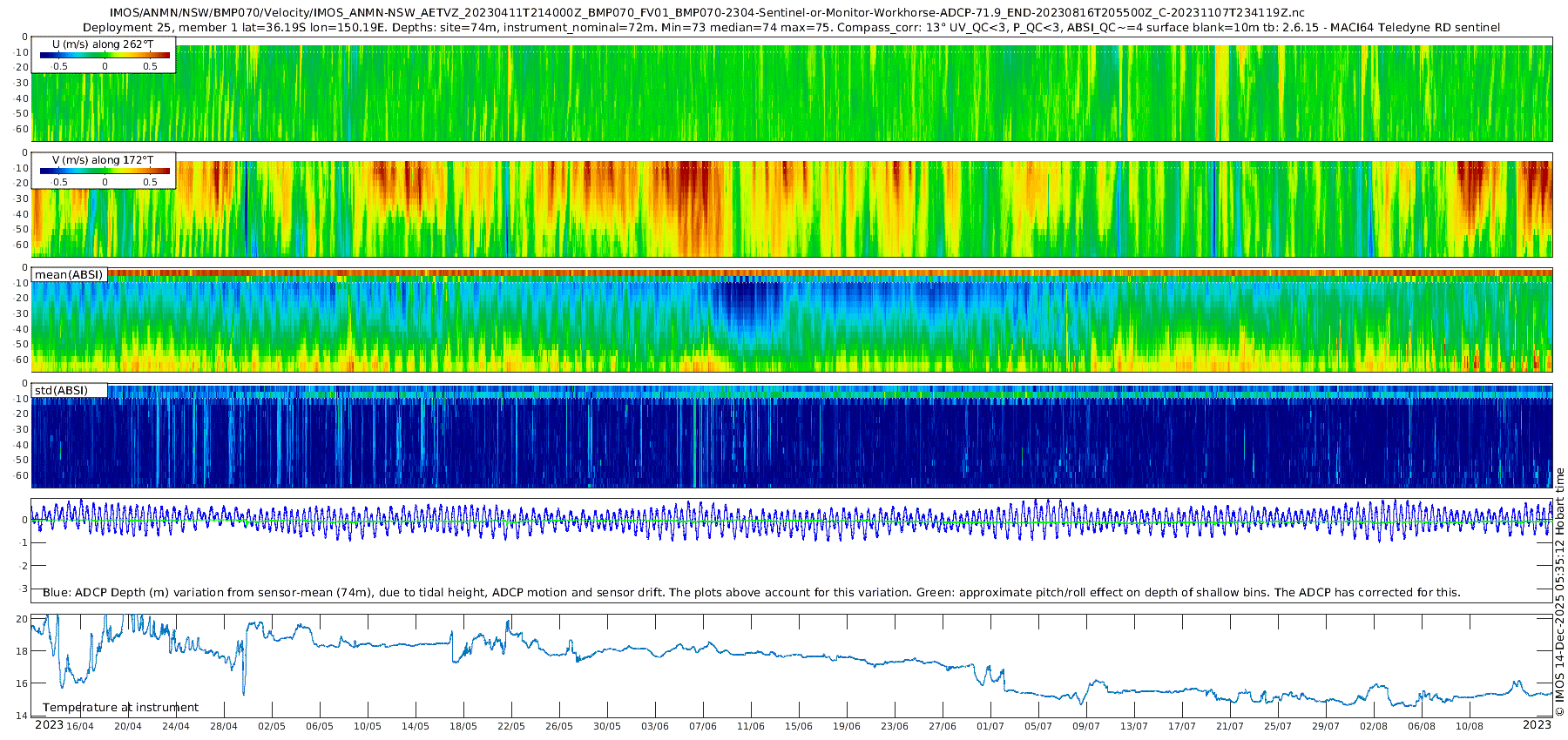Select the 30/05 date tick label
Viewport: 1568px width, 740px height.
[x=607, y=726]
